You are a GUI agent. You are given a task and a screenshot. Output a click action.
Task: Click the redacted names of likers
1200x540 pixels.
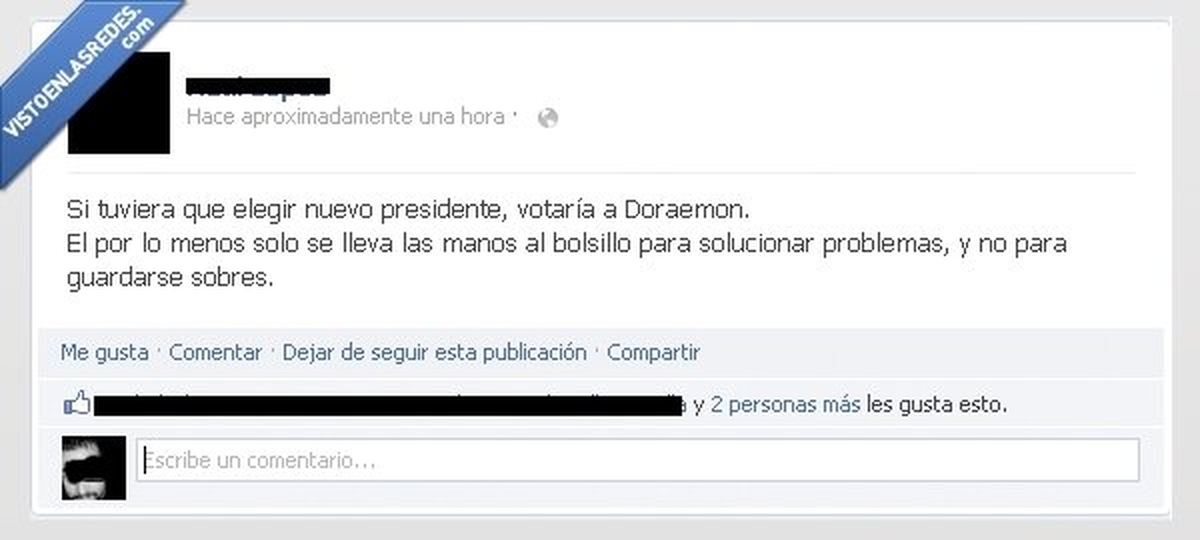389,405
